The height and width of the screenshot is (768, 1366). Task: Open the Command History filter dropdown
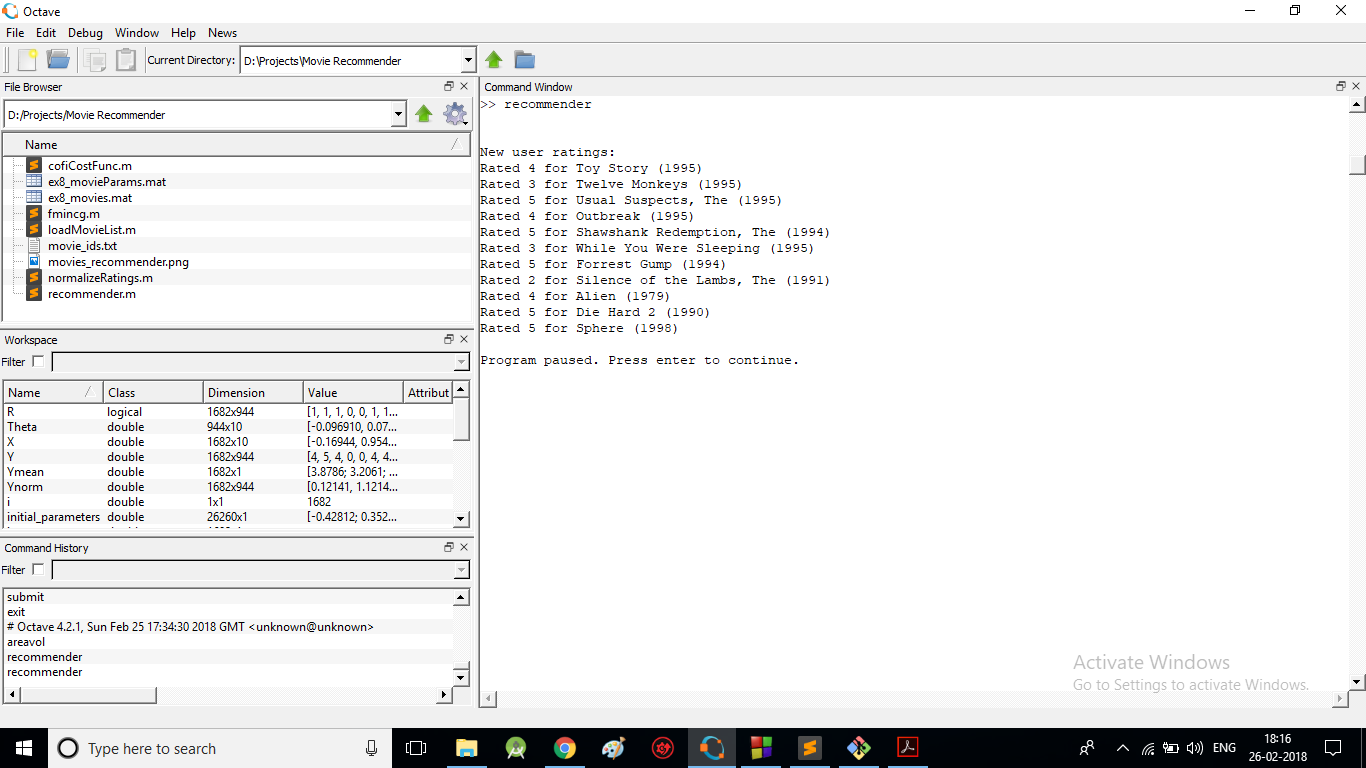pos(461,570)
